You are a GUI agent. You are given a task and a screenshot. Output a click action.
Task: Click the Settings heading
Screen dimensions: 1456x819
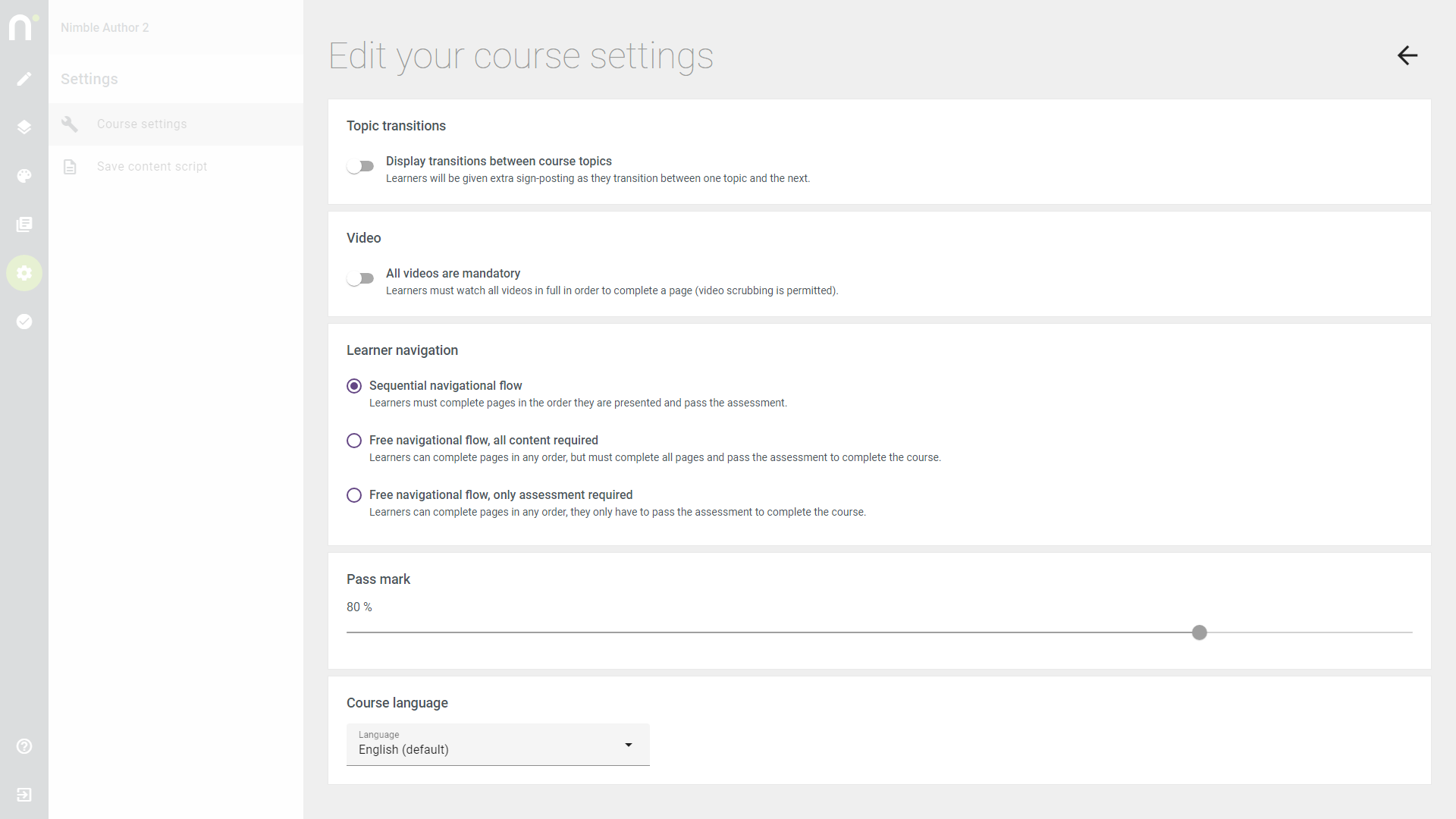pos(89,79)
